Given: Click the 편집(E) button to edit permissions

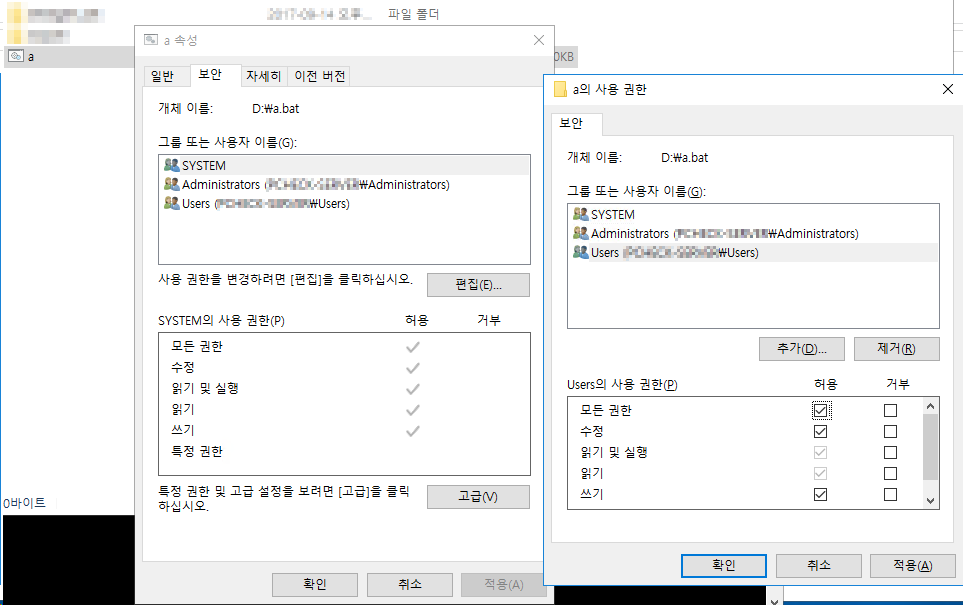Looking at the screenshot, I should click(x=479, y=284).
